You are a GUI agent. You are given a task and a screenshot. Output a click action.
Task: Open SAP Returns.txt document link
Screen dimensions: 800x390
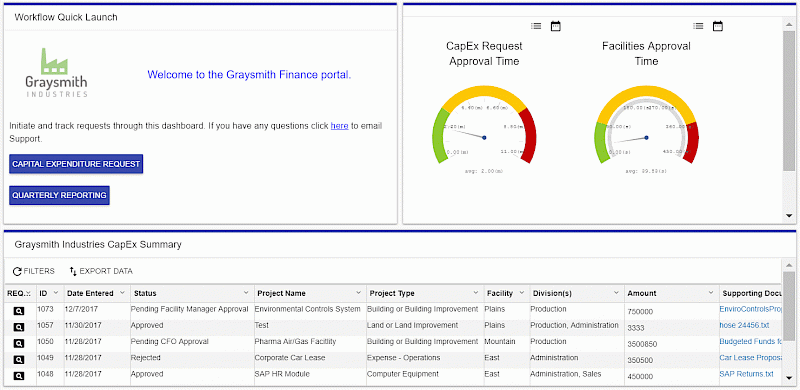[x=746, y=374]
